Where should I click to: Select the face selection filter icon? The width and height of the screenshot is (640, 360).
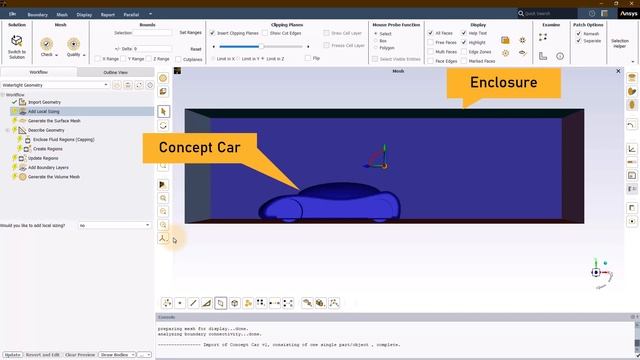point(207,303)
